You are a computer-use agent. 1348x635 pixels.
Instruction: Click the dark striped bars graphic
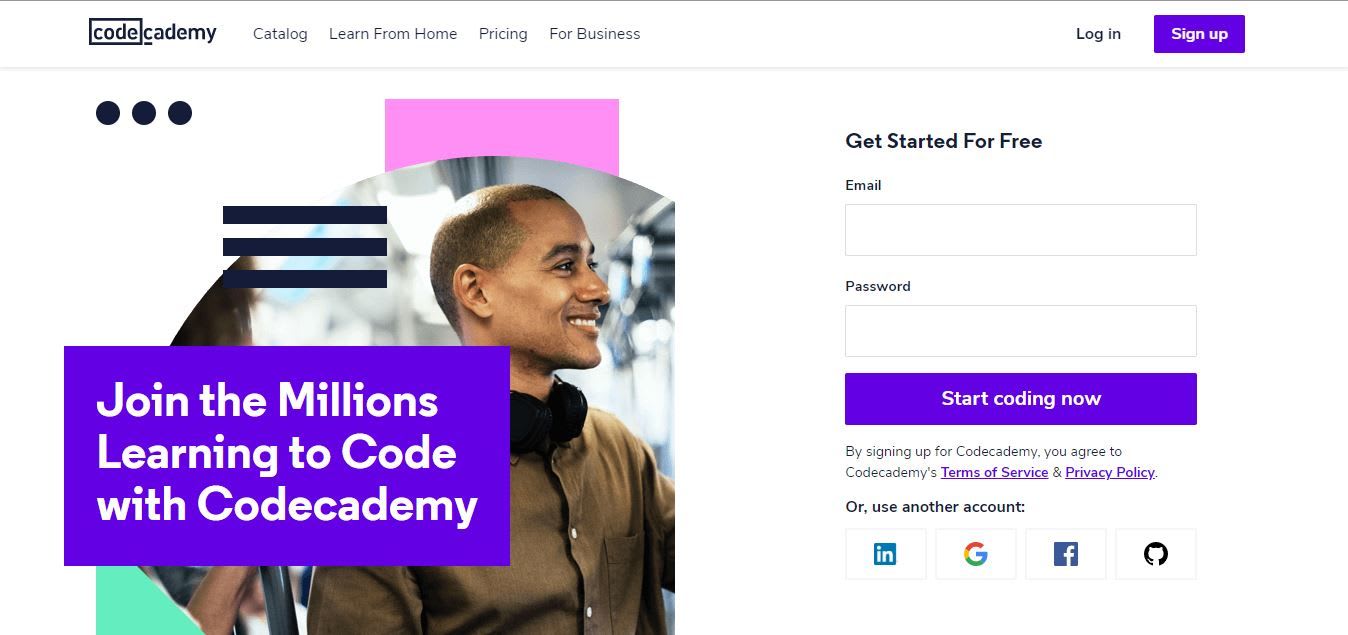pos(304,247)
